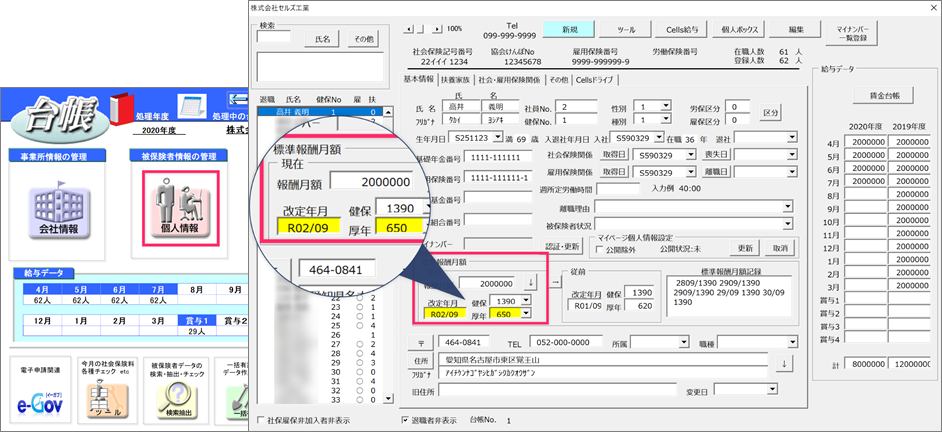Viewport: 942px width, 433px height.
Task: Open 会社情報 icon in the 台帳 window
Action: tap(59, 210)
